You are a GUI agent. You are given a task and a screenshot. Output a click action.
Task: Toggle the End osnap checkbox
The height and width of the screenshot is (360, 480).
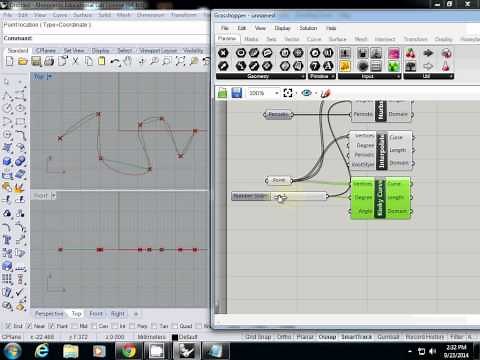8,325
